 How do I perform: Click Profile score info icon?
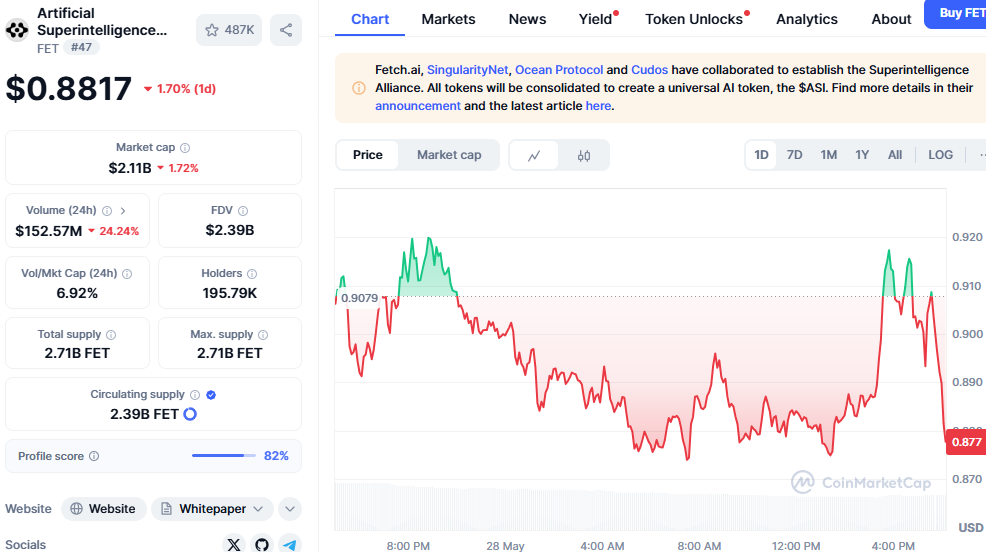tap(94, 456)
